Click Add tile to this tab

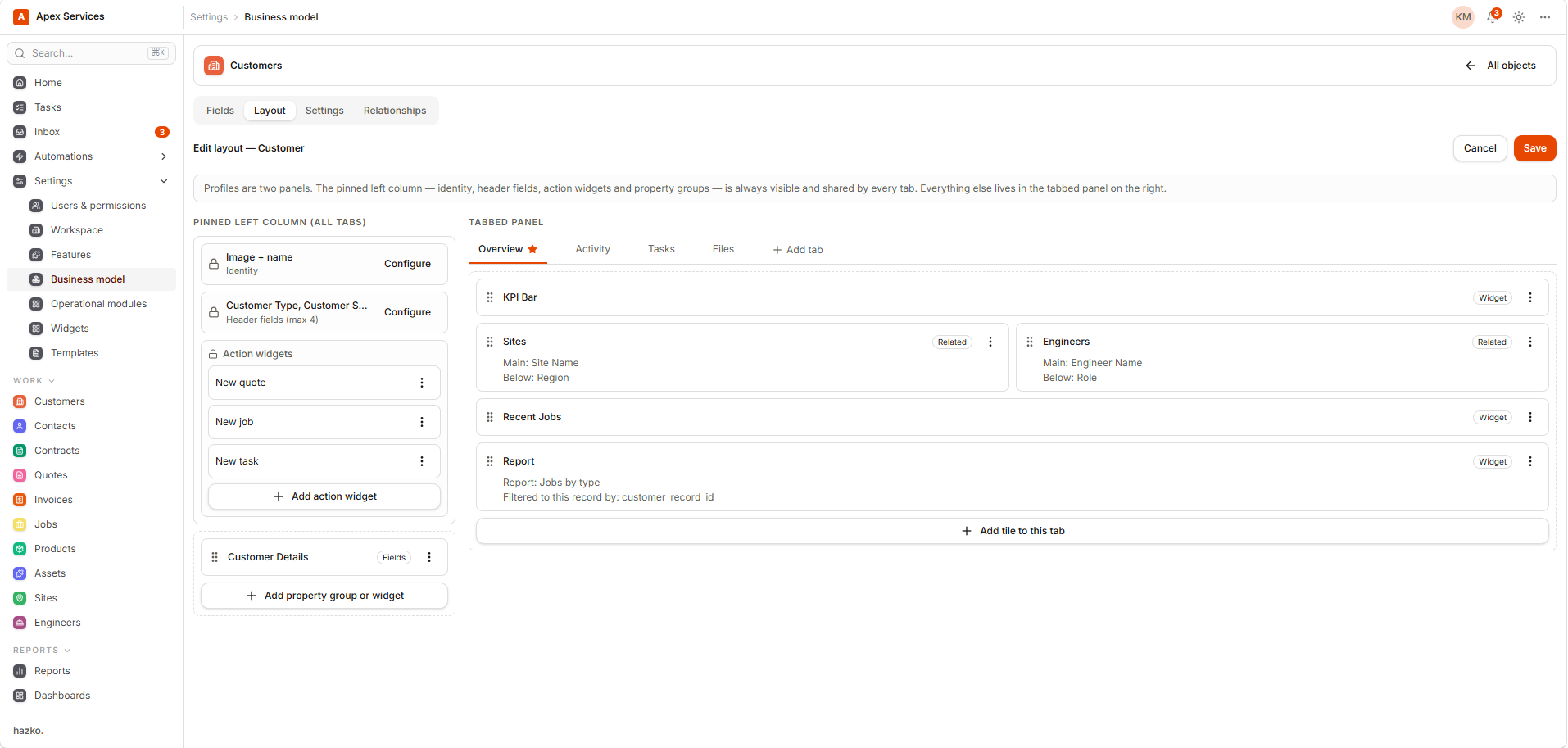coord(1013,531)
